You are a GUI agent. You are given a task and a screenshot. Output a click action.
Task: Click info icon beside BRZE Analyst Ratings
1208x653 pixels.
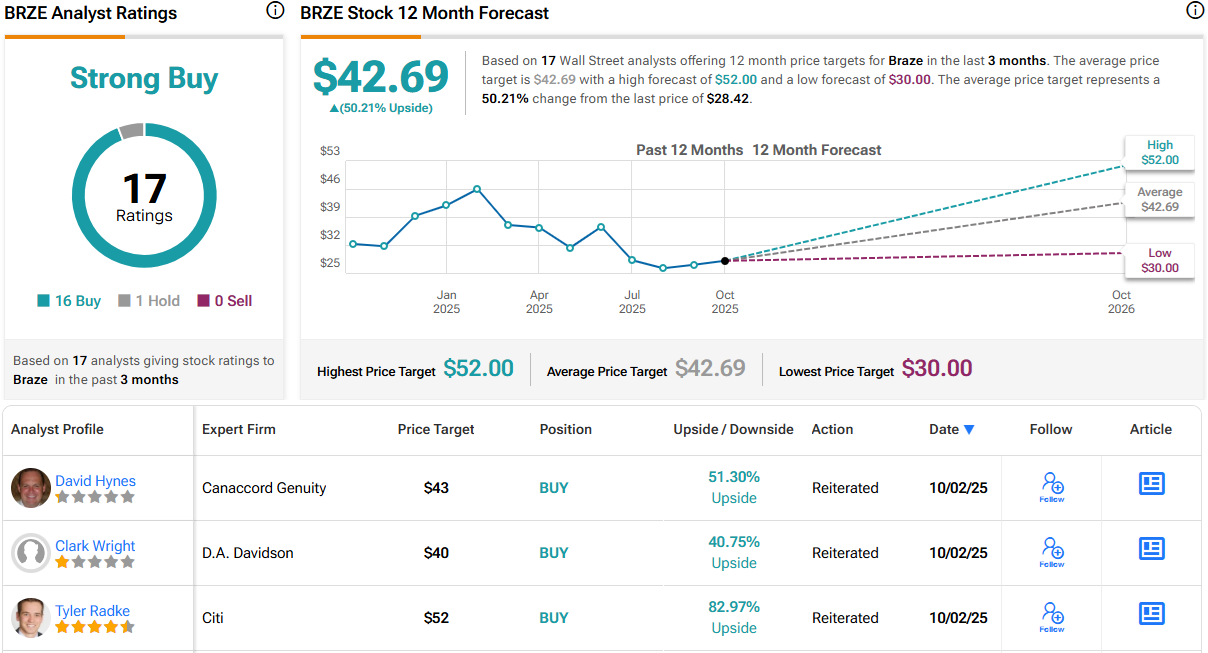pyautogui.click(x=275, y=11)
